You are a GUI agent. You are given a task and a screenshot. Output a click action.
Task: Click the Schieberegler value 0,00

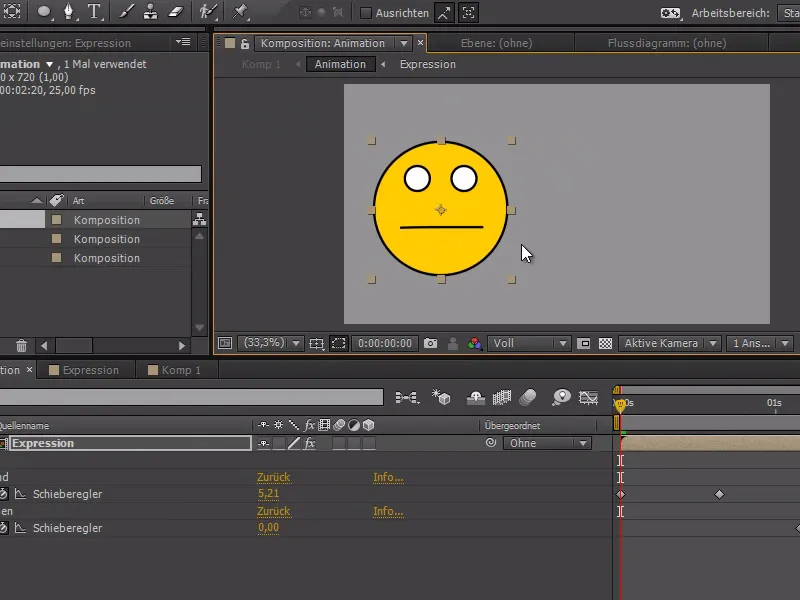click(268, 528)
